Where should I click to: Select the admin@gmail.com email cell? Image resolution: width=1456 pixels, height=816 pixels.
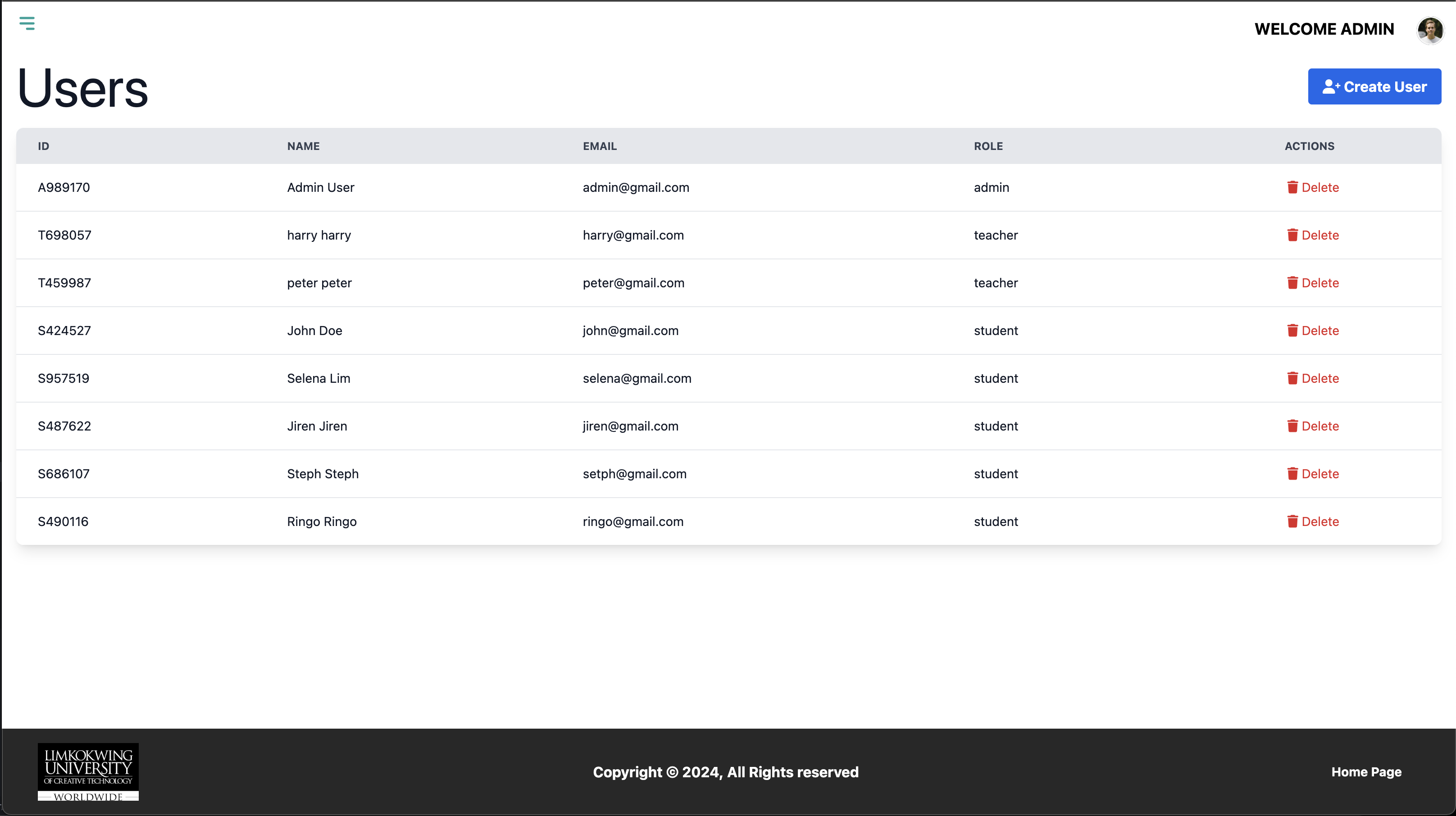click(636, 188)
